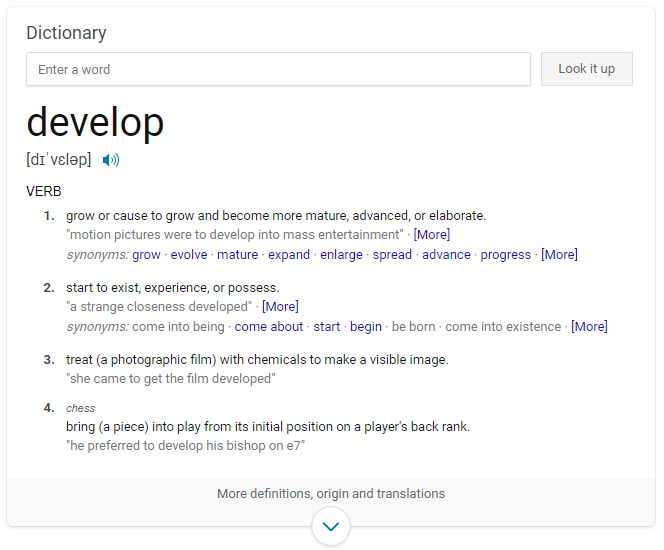Expand more definitions with the chevron button
664x550 pixels.
pyautogui.click(x=331, y=526)
